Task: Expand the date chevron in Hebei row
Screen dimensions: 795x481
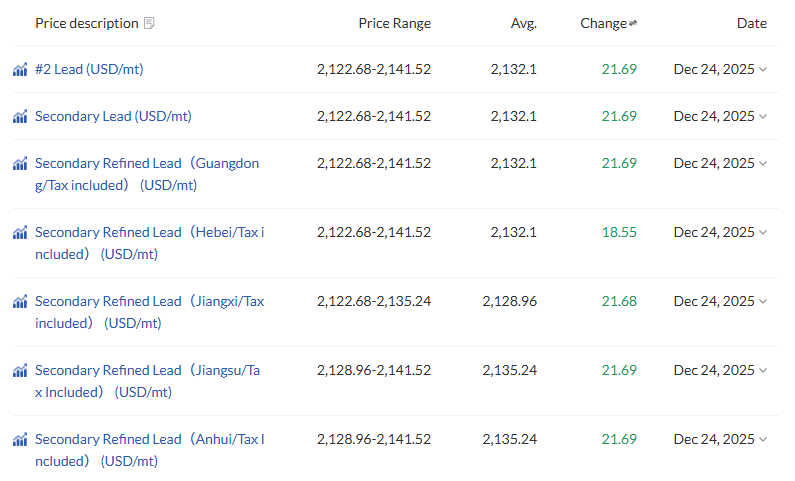Action: click(x=764, y=233)
